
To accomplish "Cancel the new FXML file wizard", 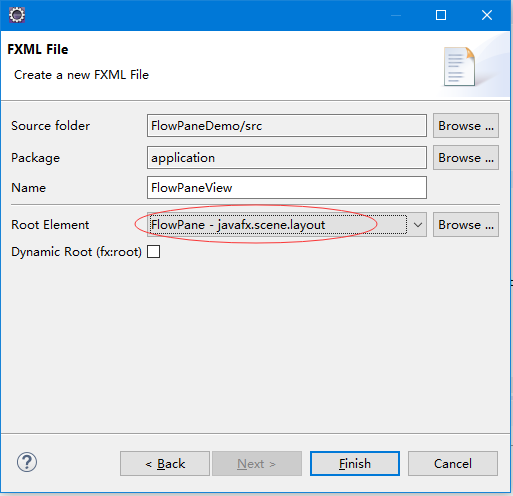I will (453, 464).
